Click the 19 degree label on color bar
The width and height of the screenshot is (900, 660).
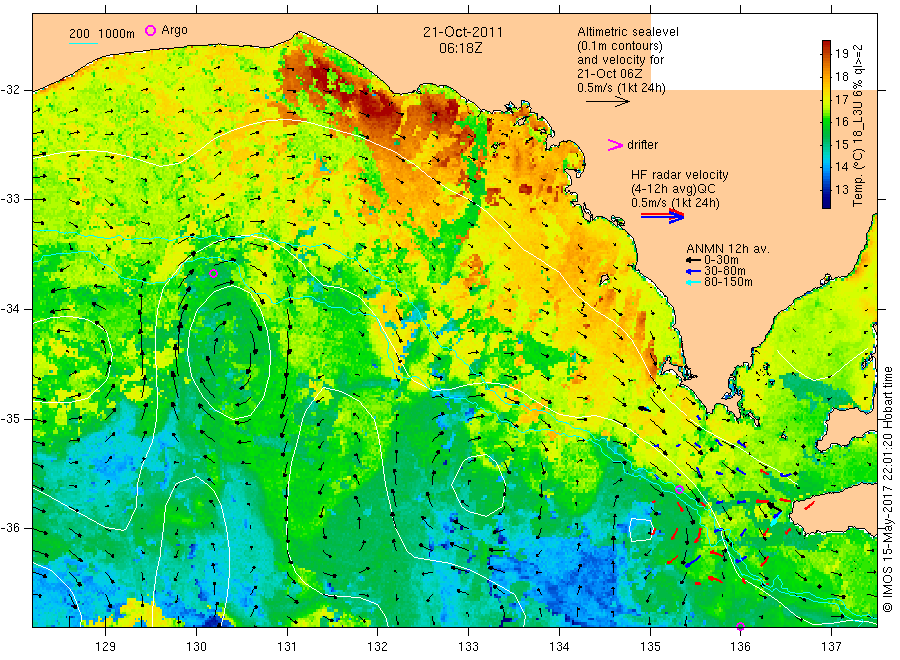(x=841, y=54)
